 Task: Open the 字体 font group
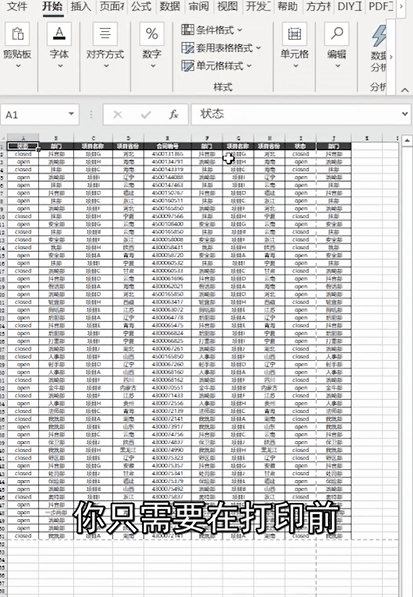tap(59, 45)
